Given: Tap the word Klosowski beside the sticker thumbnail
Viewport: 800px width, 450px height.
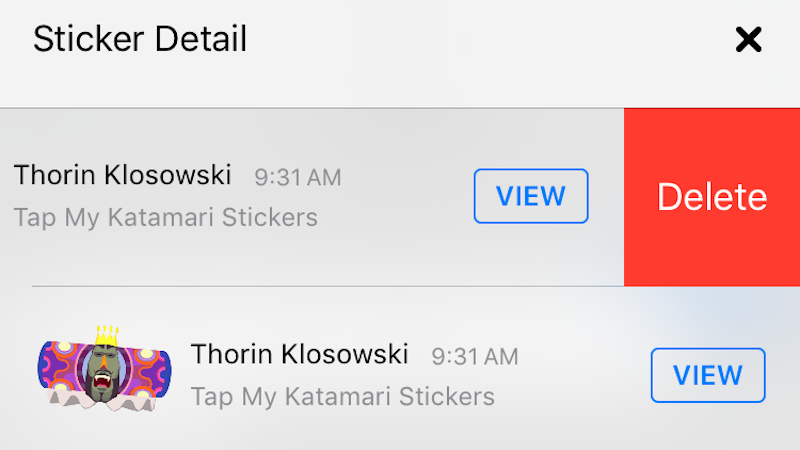Looking at the screenshot, I should click(345, 354).
